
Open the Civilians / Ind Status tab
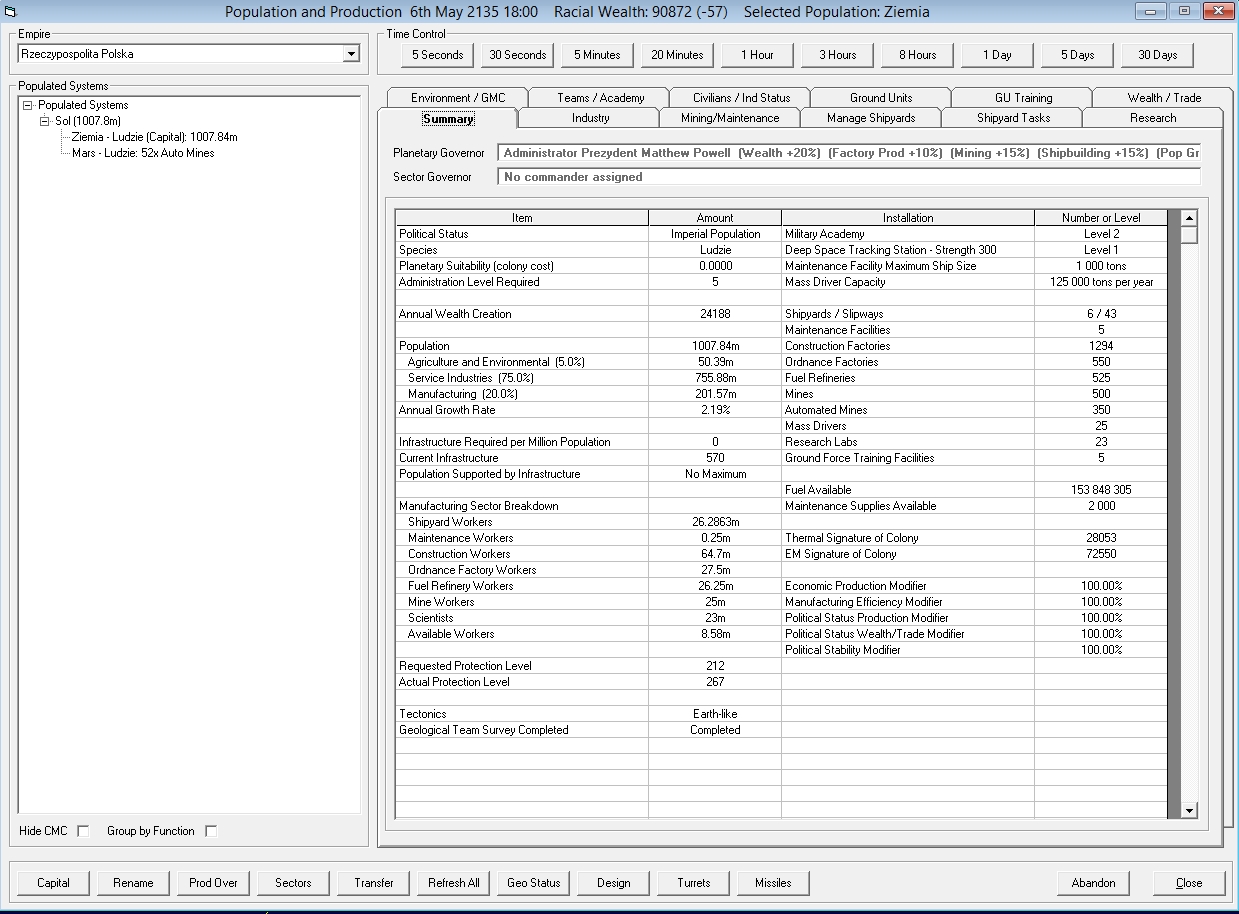[741, 98]
